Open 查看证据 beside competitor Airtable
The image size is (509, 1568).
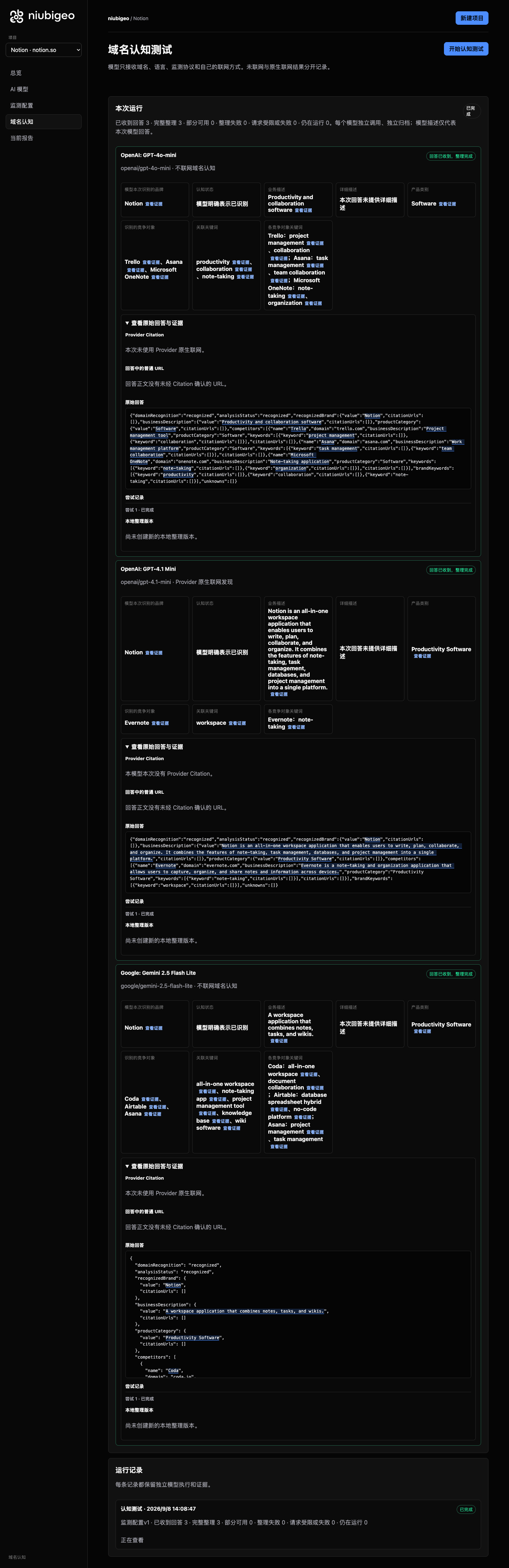point(158,1107)
